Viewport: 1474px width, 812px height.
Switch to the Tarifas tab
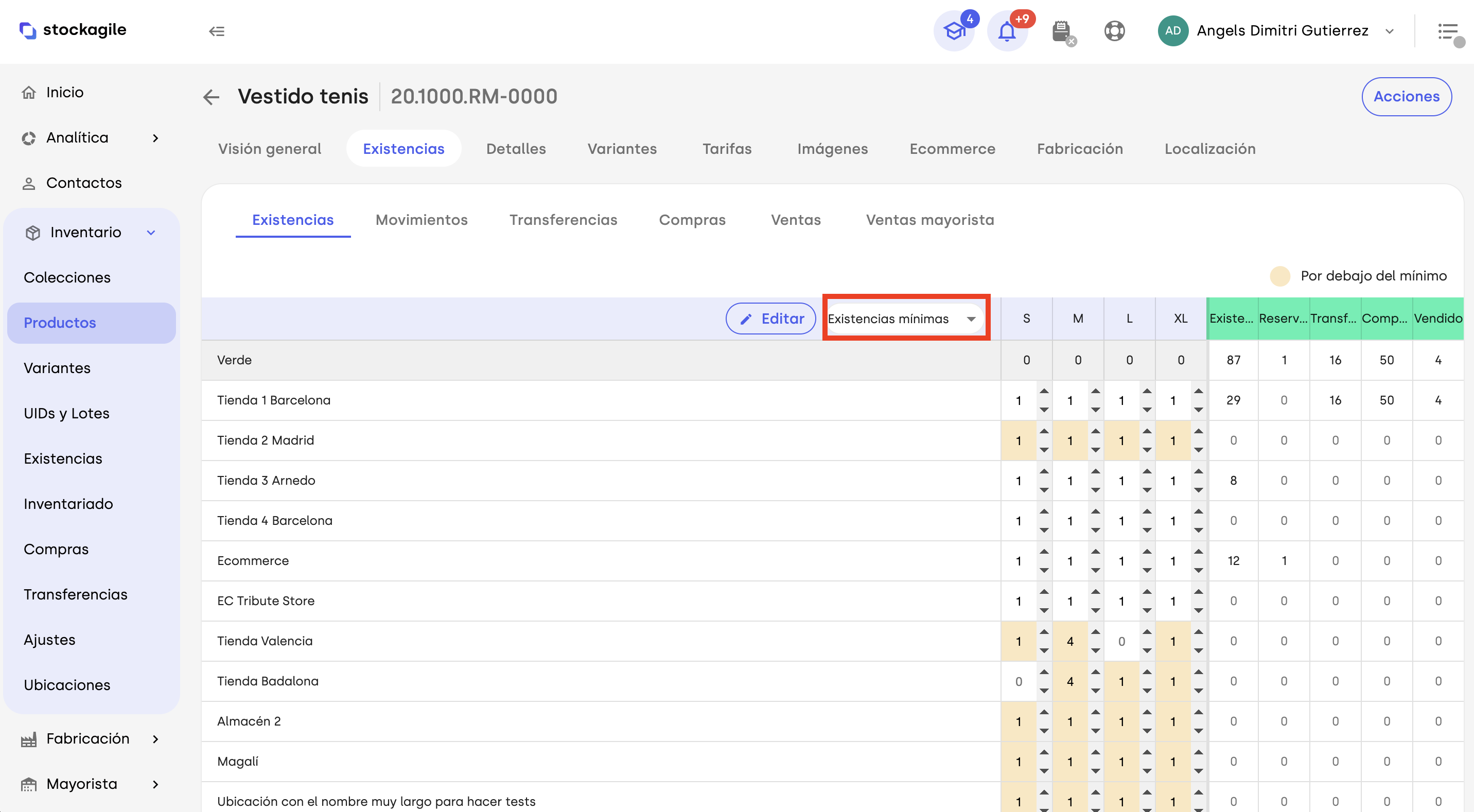pyautogui.click(x=727, y=149)
